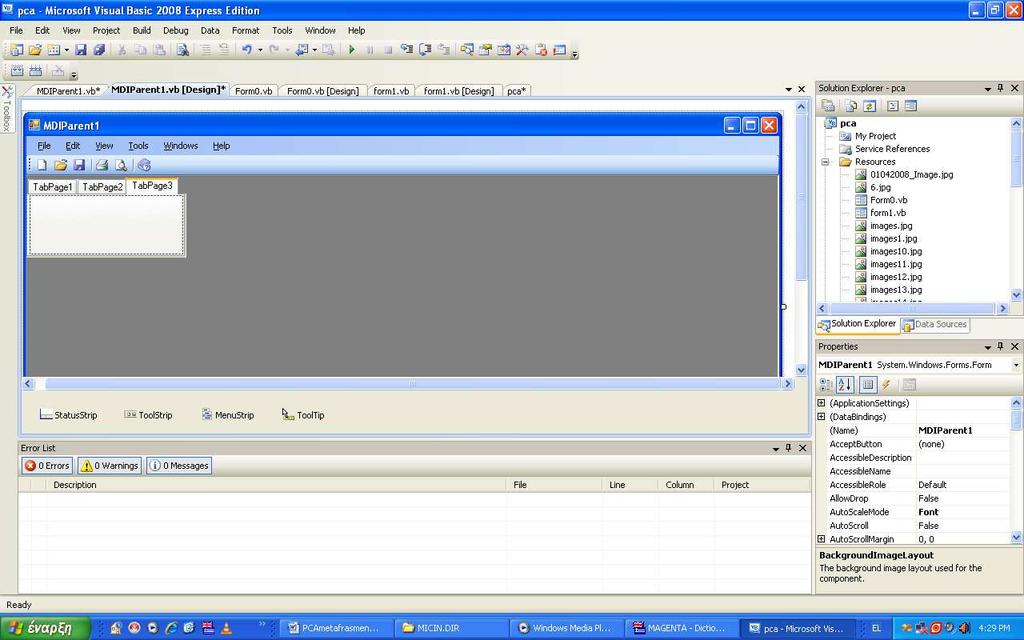Viewport: 1024px width, 640px height.
Task: Open the Properties Window toolbar icon
Action: [485, 50]
